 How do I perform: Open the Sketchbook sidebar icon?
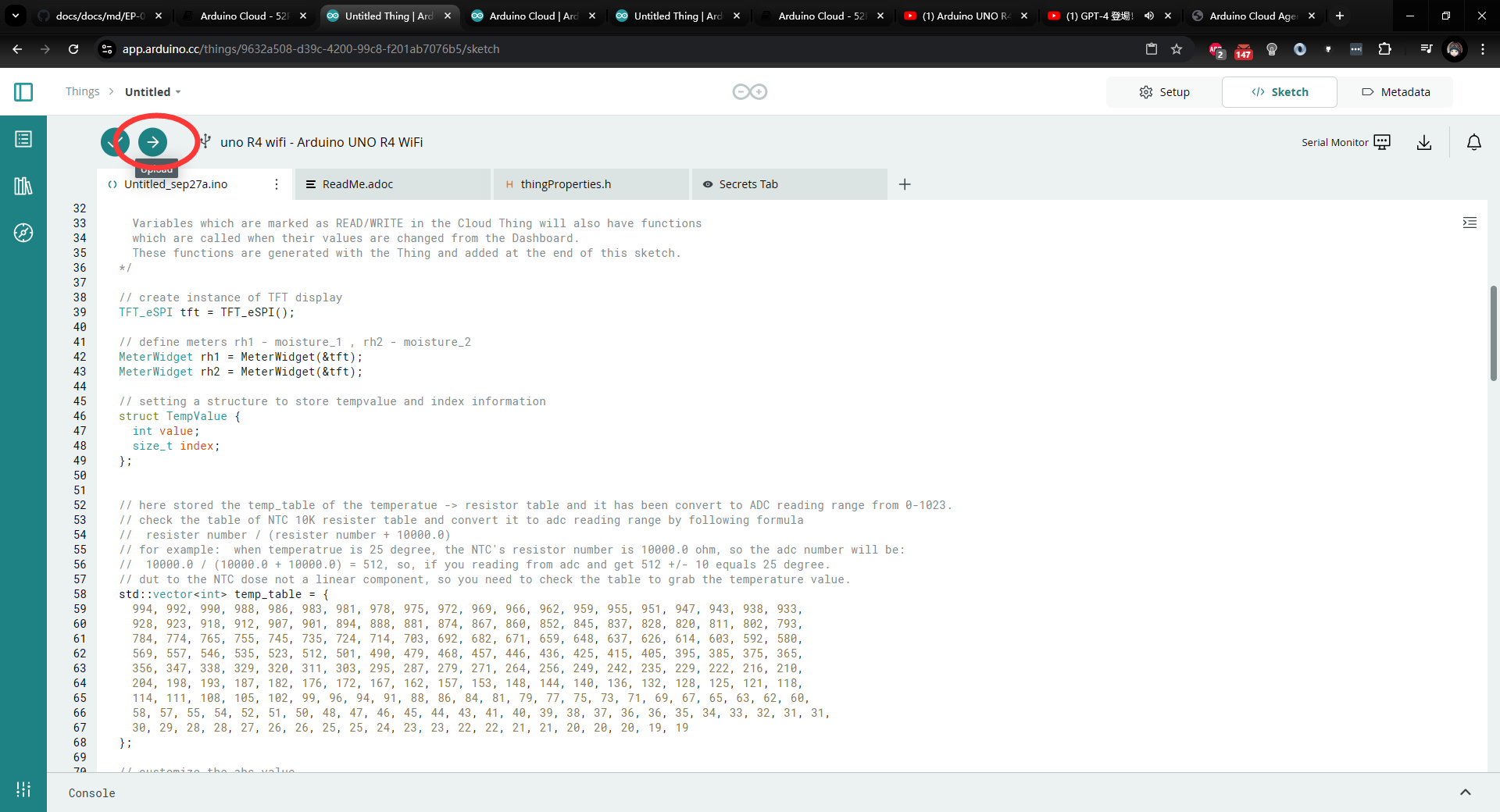(23, 139)
